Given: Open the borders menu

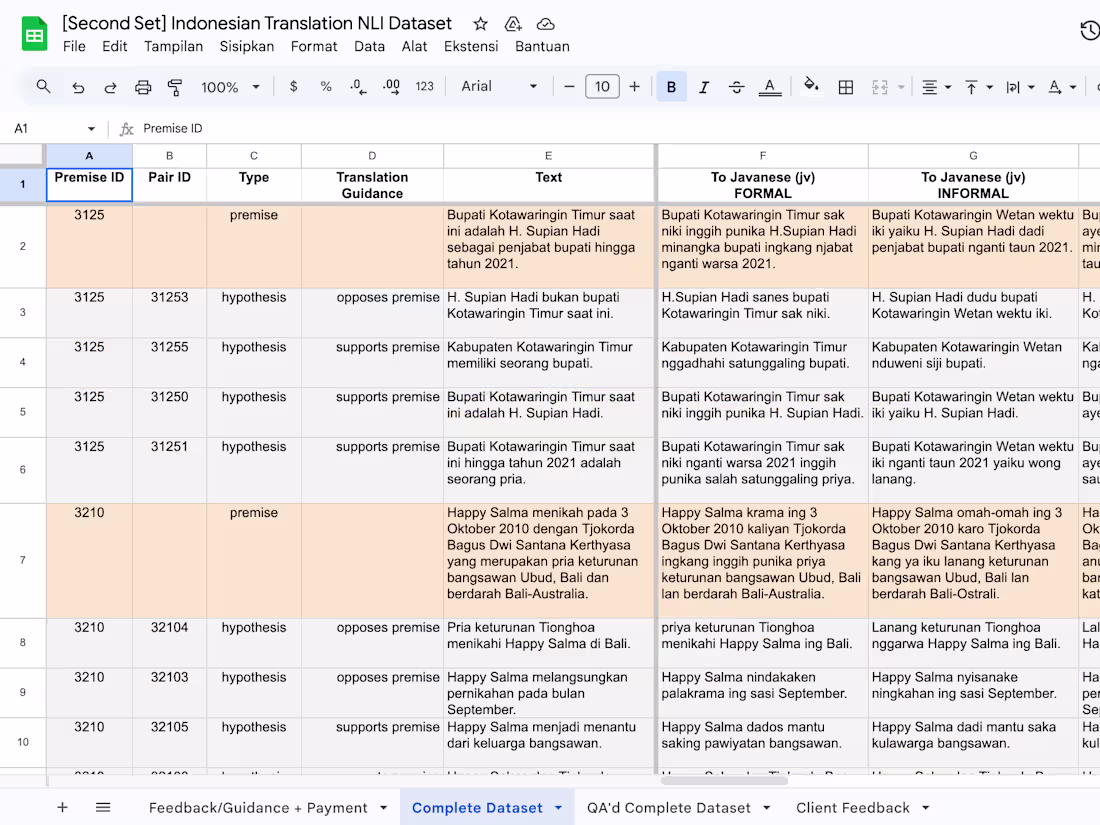Looking at the screenshot, I should tap(845, 87).
